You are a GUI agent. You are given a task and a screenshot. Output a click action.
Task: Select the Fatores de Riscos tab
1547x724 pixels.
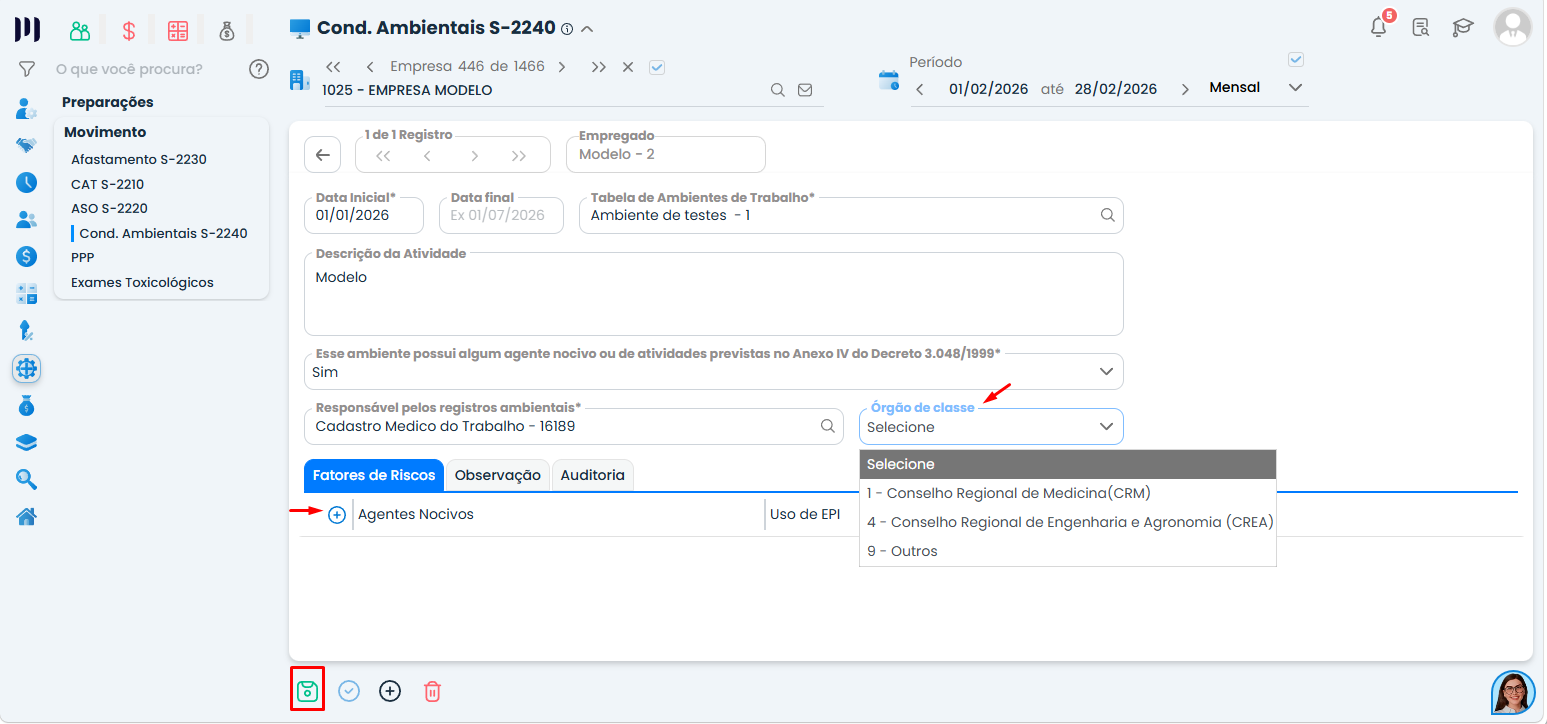tap(374, 476)
